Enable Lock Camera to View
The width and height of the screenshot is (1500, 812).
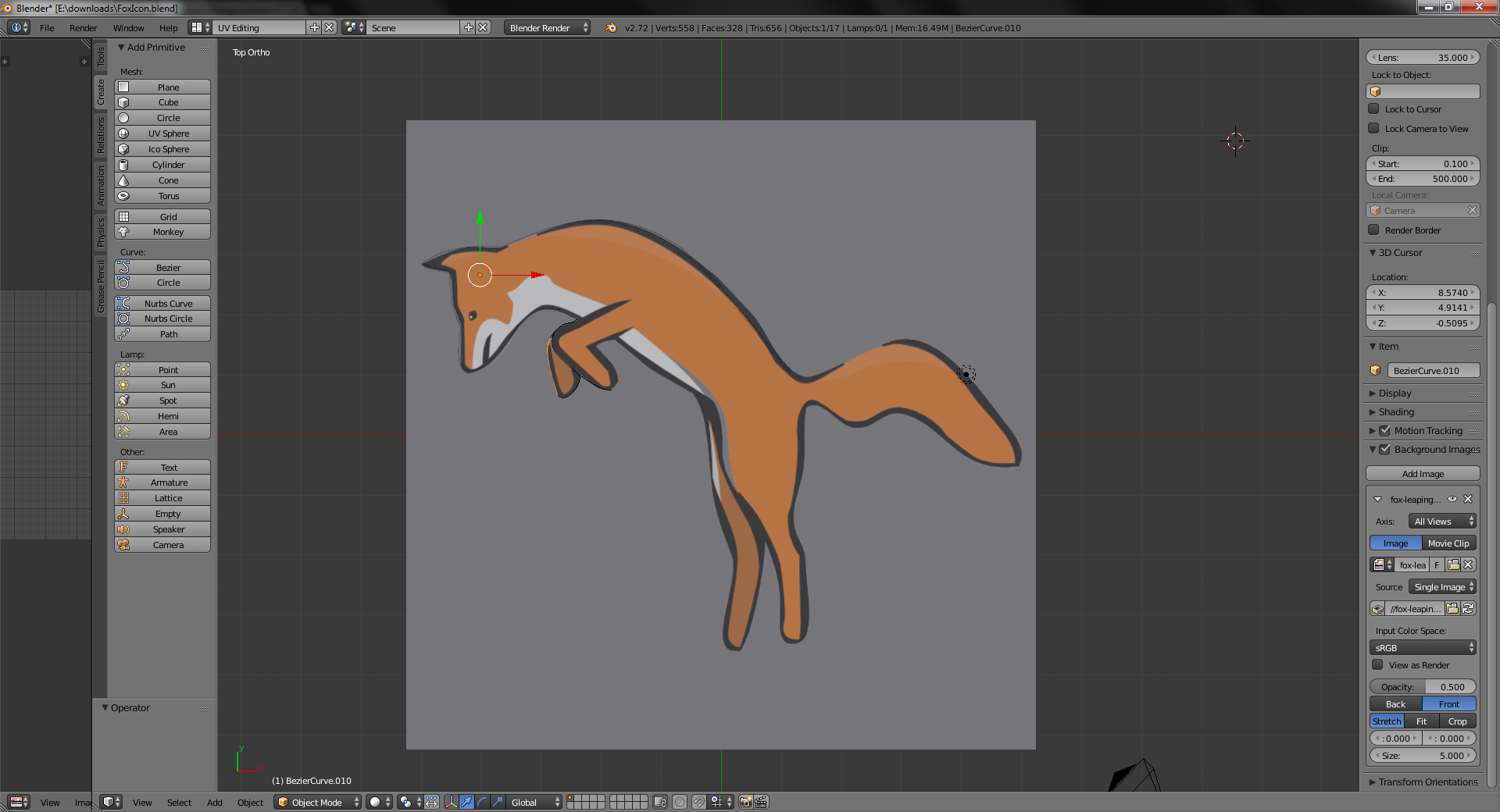(1373, 129)
